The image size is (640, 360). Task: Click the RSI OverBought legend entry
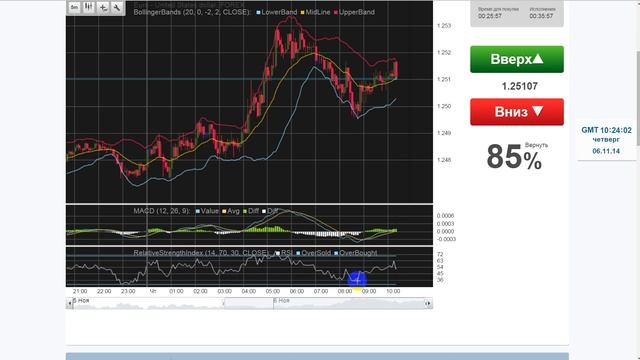(356, 253)
